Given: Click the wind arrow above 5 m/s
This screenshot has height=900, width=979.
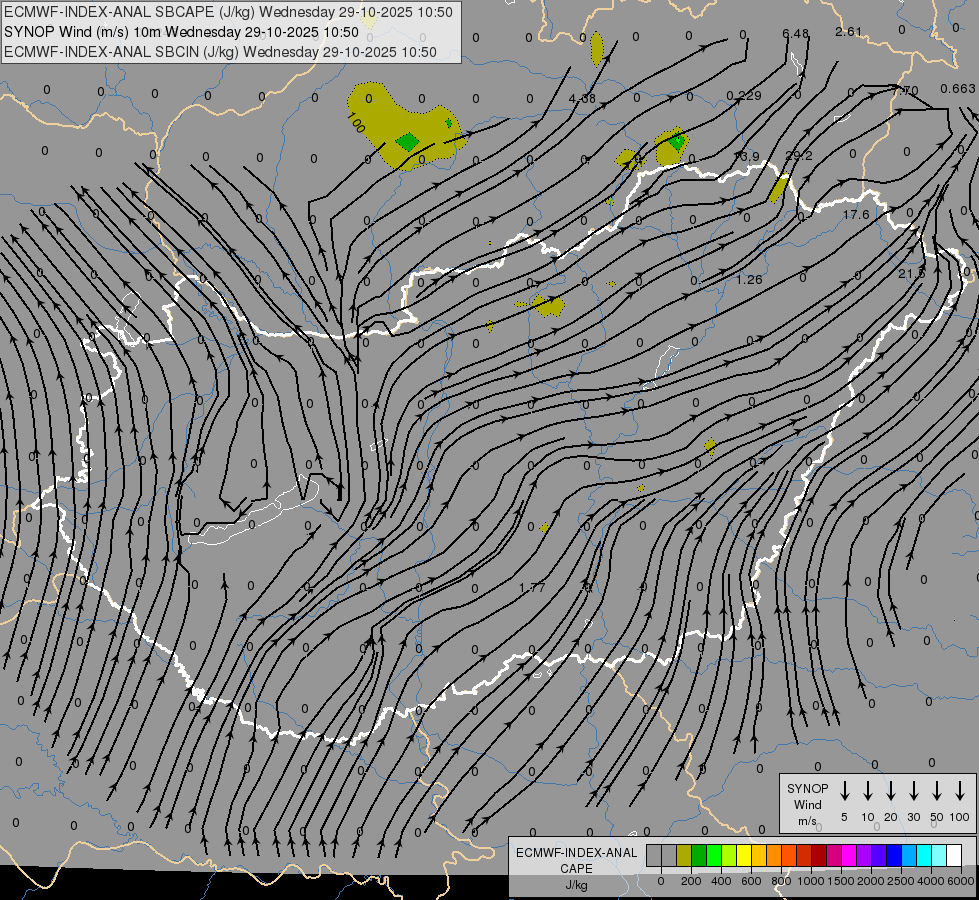Looking at the screenshot, I should pyautogui.click(x=844, y=791).
